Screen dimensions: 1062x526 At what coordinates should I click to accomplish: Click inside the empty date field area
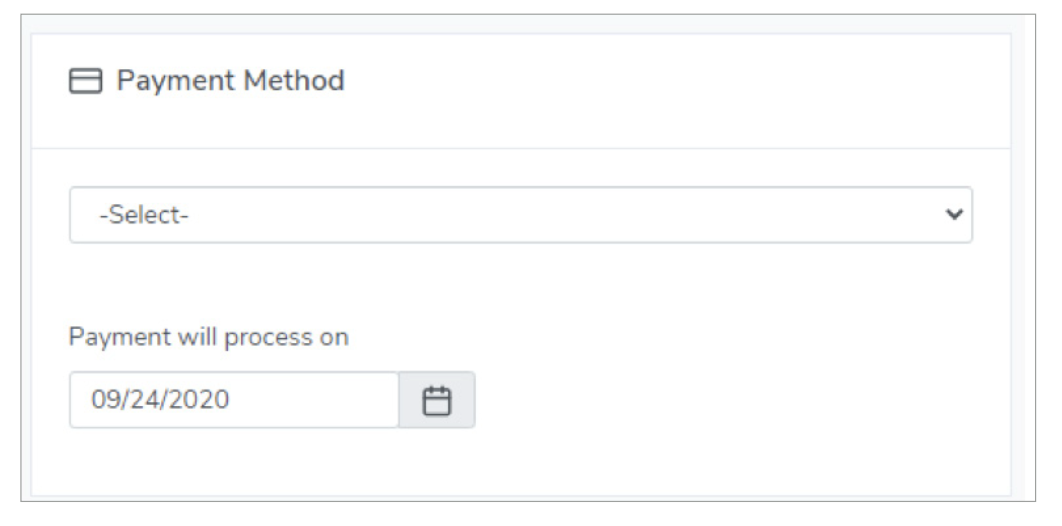coord(320,400)
